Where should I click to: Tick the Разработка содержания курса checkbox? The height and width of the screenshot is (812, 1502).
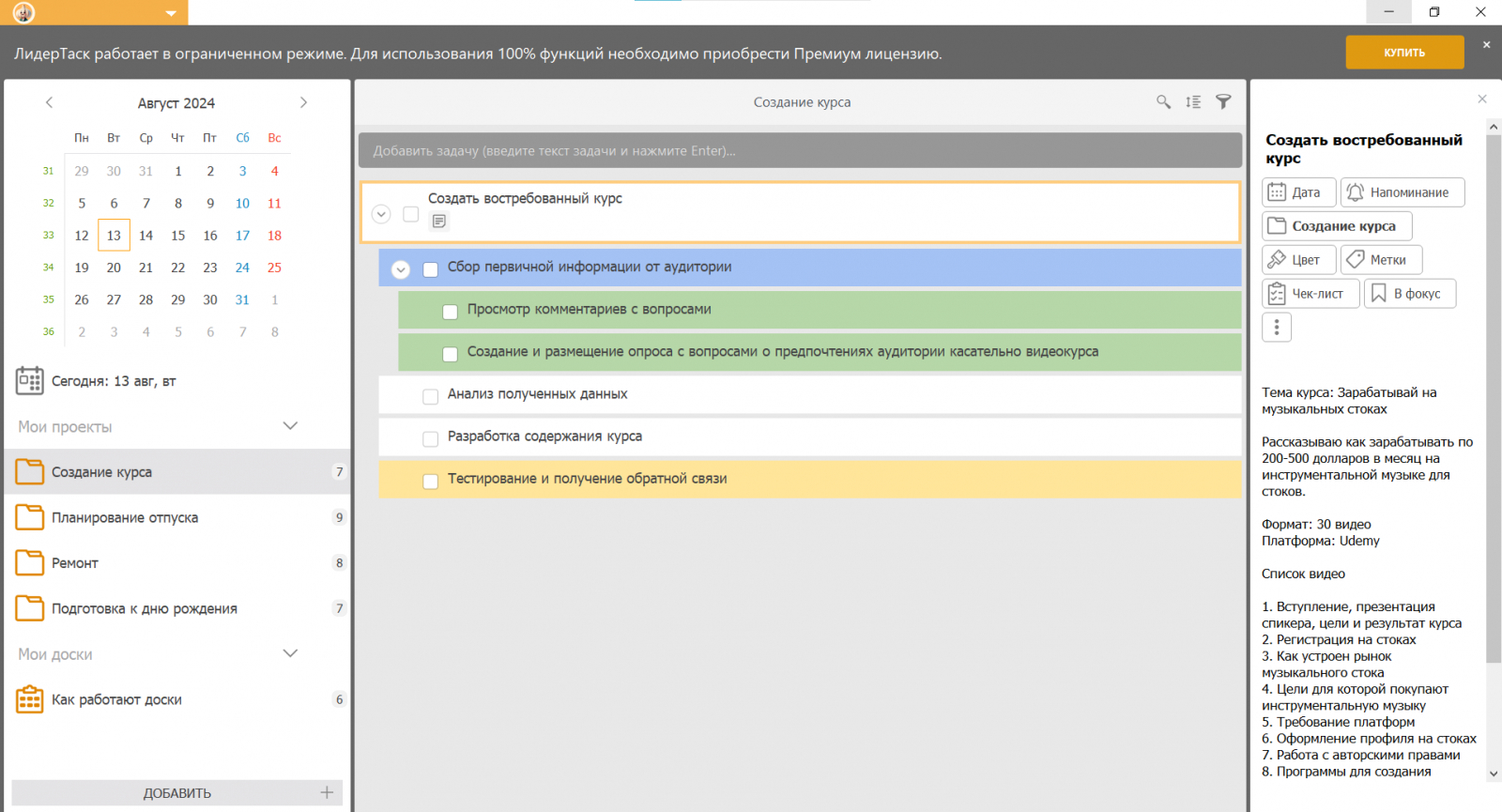(431, 438)
